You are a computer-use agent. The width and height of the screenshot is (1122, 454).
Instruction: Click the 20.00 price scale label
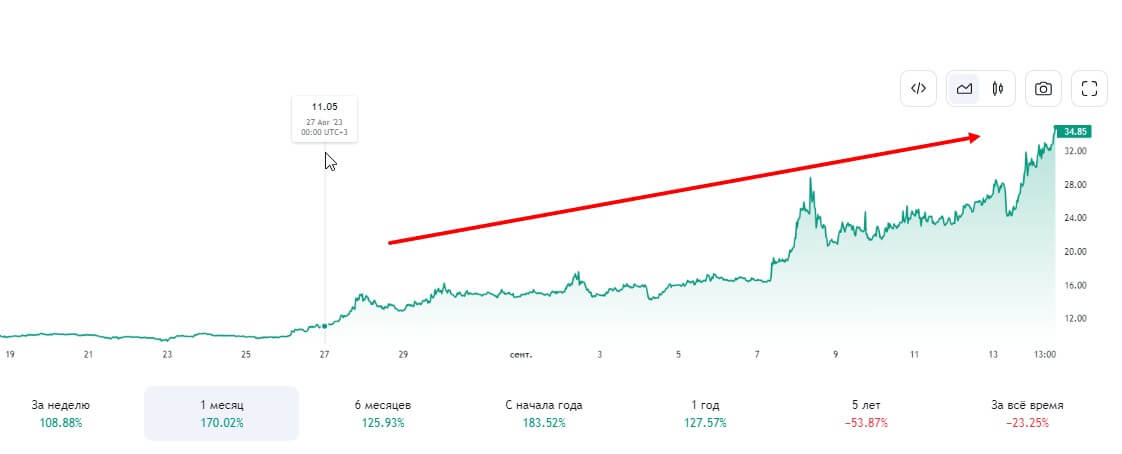[1076, 251]
